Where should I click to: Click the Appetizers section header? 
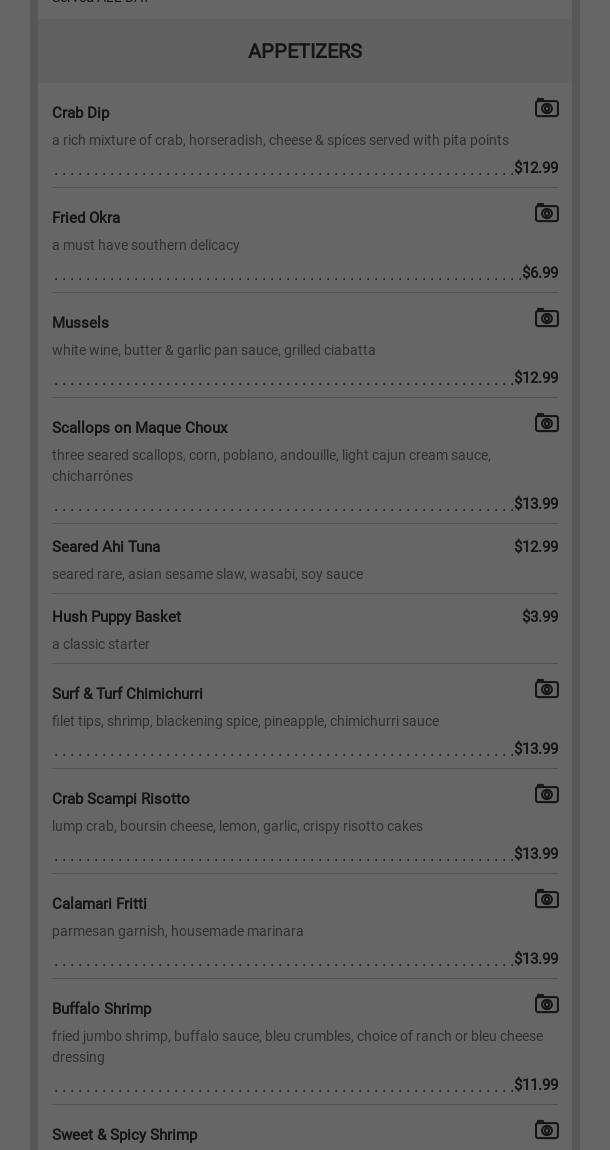pyautogui.click(x=305, y=51)
